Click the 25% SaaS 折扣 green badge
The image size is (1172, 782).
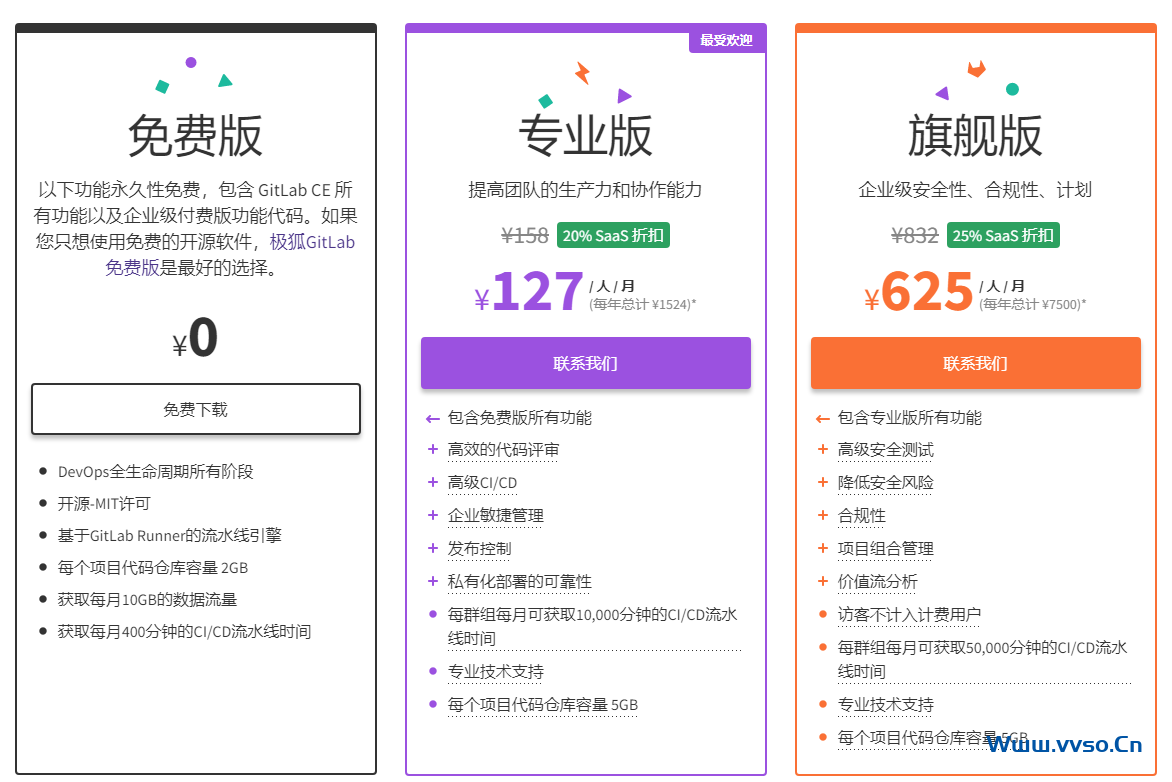tap(1003, 236)
